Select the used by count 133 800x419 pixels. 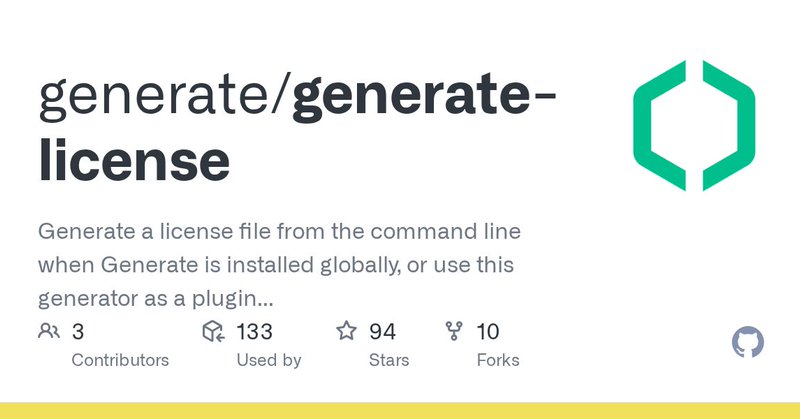tap(254, 332)
